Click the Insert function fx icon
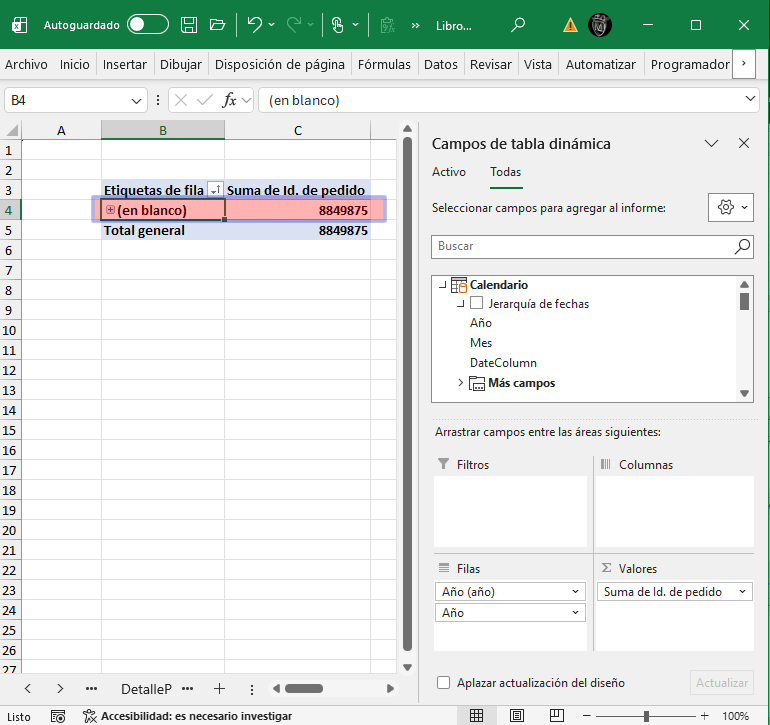Image resolution: width=770 pixels, height=725 pixels. point(229,100)
